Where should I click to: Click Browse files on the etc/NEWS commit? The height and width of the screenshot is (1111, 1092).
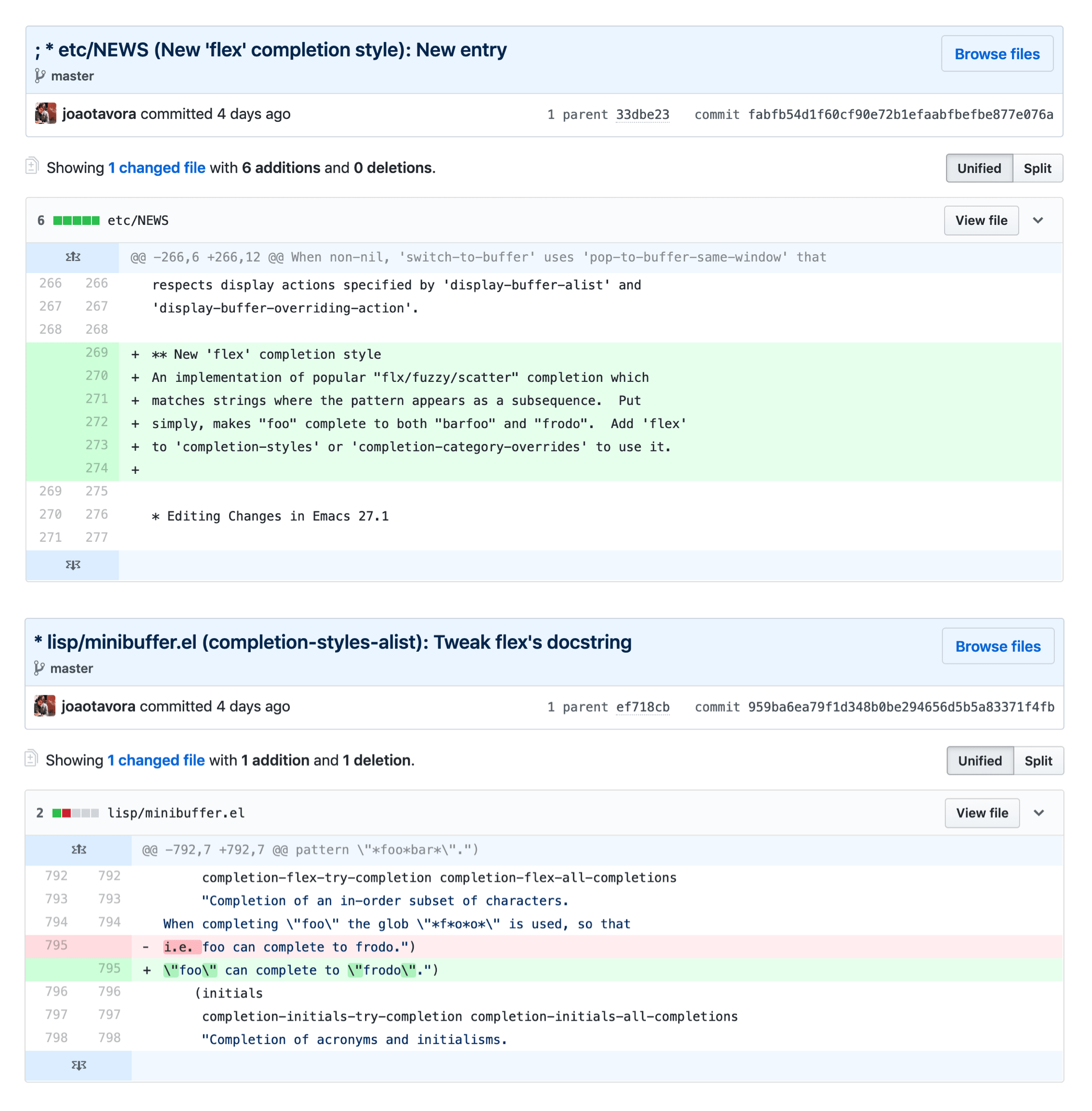click(x=997, y=54)
